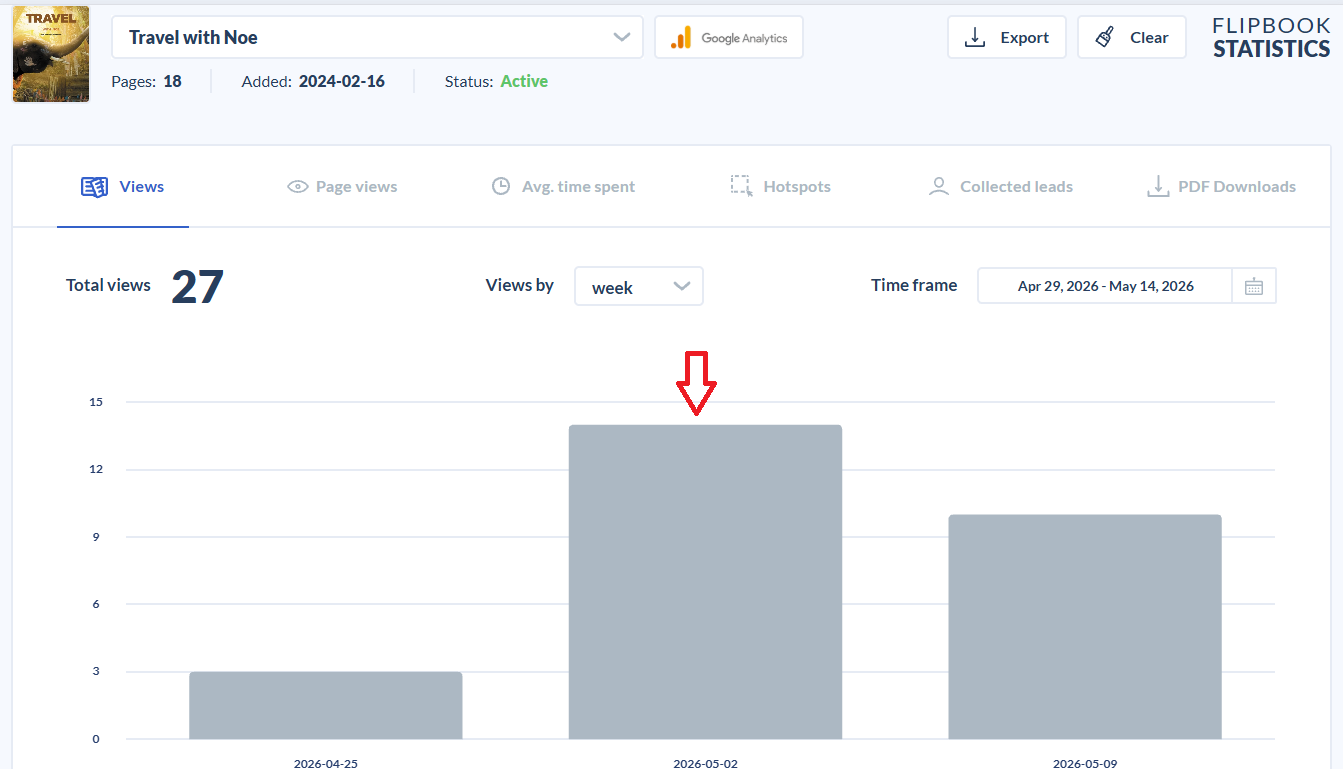1343x769 pixels.
Task: Click the download icon in Export button
Action: pyautogui.click(x=974, y=38)
